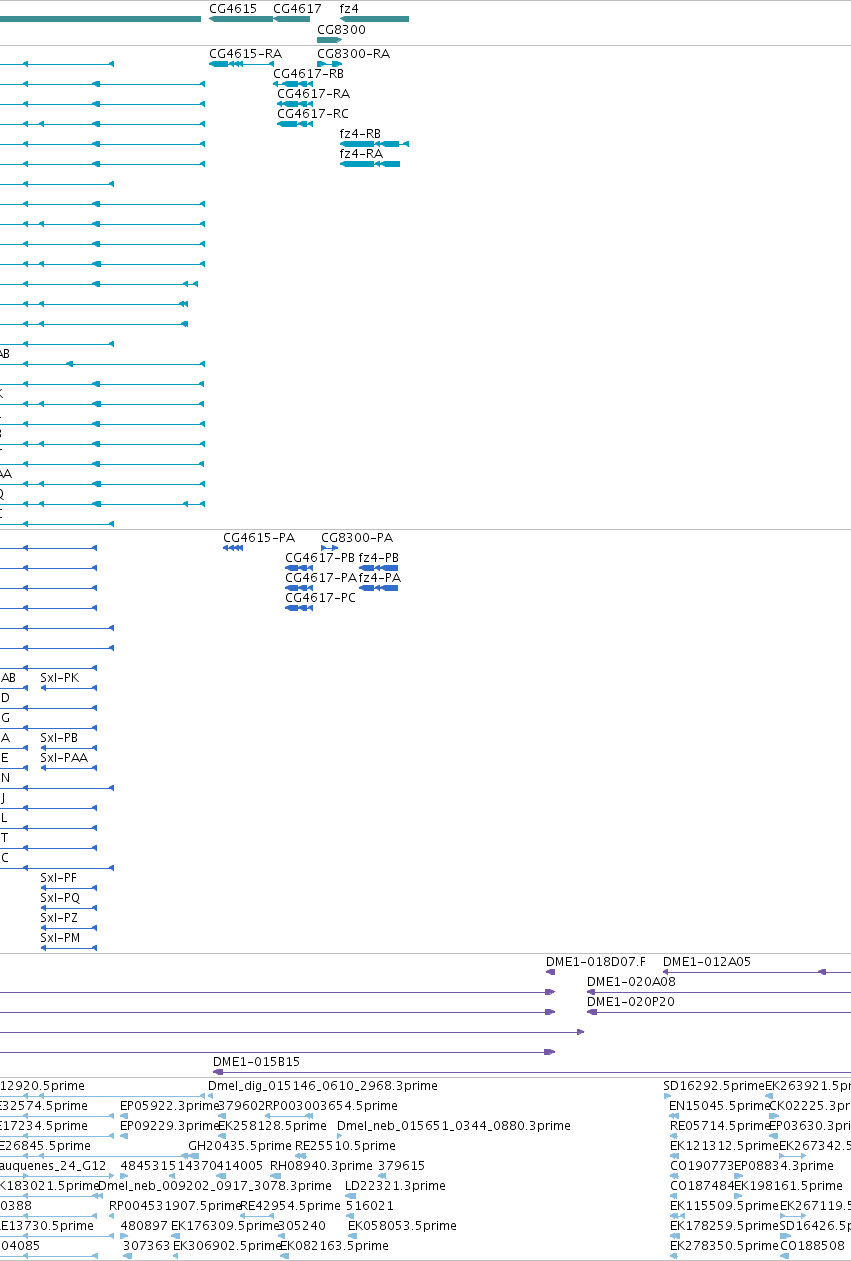Image resolution: width=851 pixels, height=1261 pixels.
Task: Select the Sxl-PK label
Action: (59, 678)
